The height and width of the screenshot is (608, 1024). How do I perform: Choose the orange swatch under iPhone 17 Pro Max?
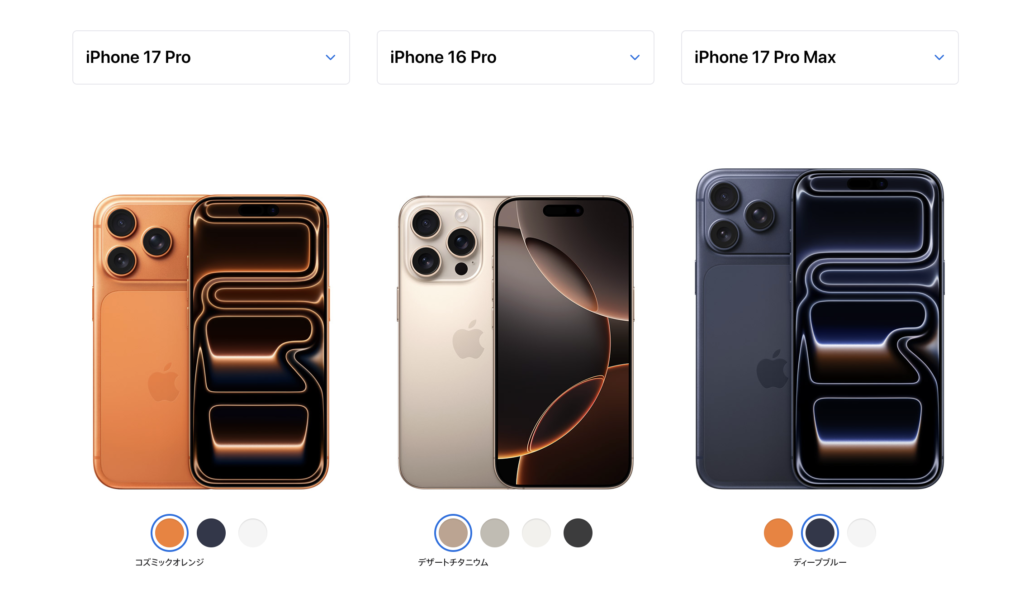(778, 533)
